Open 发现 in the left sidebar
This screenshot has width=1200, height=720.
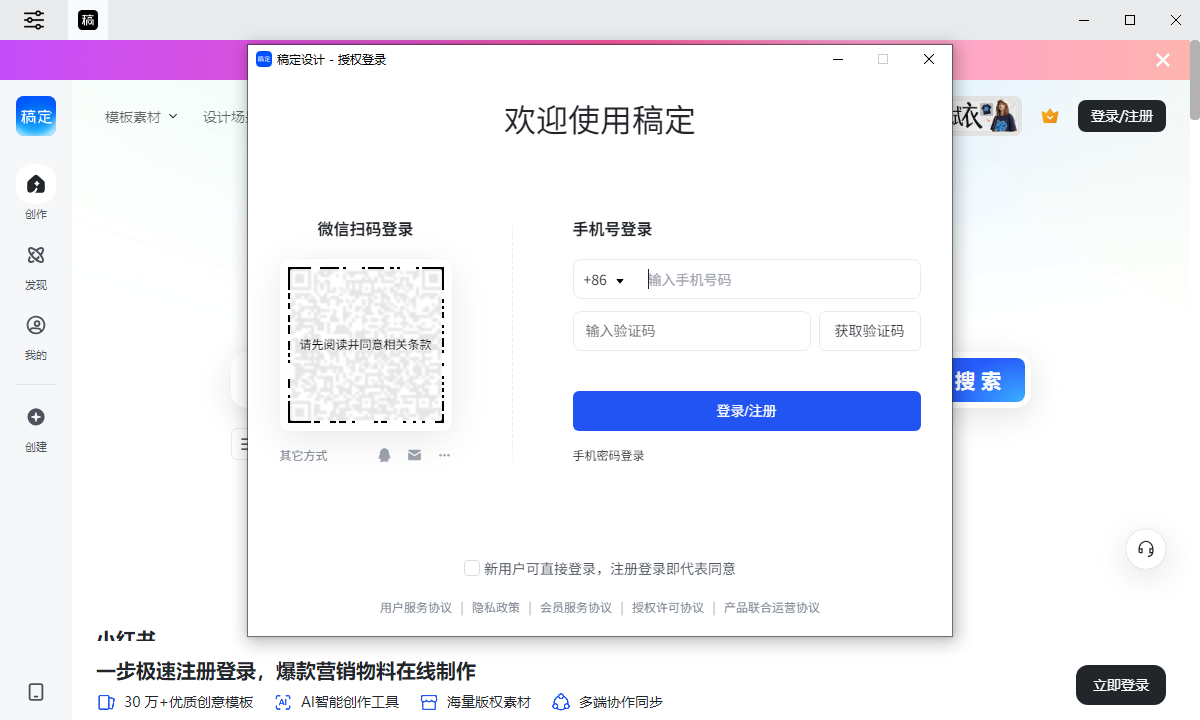(36, 268)
